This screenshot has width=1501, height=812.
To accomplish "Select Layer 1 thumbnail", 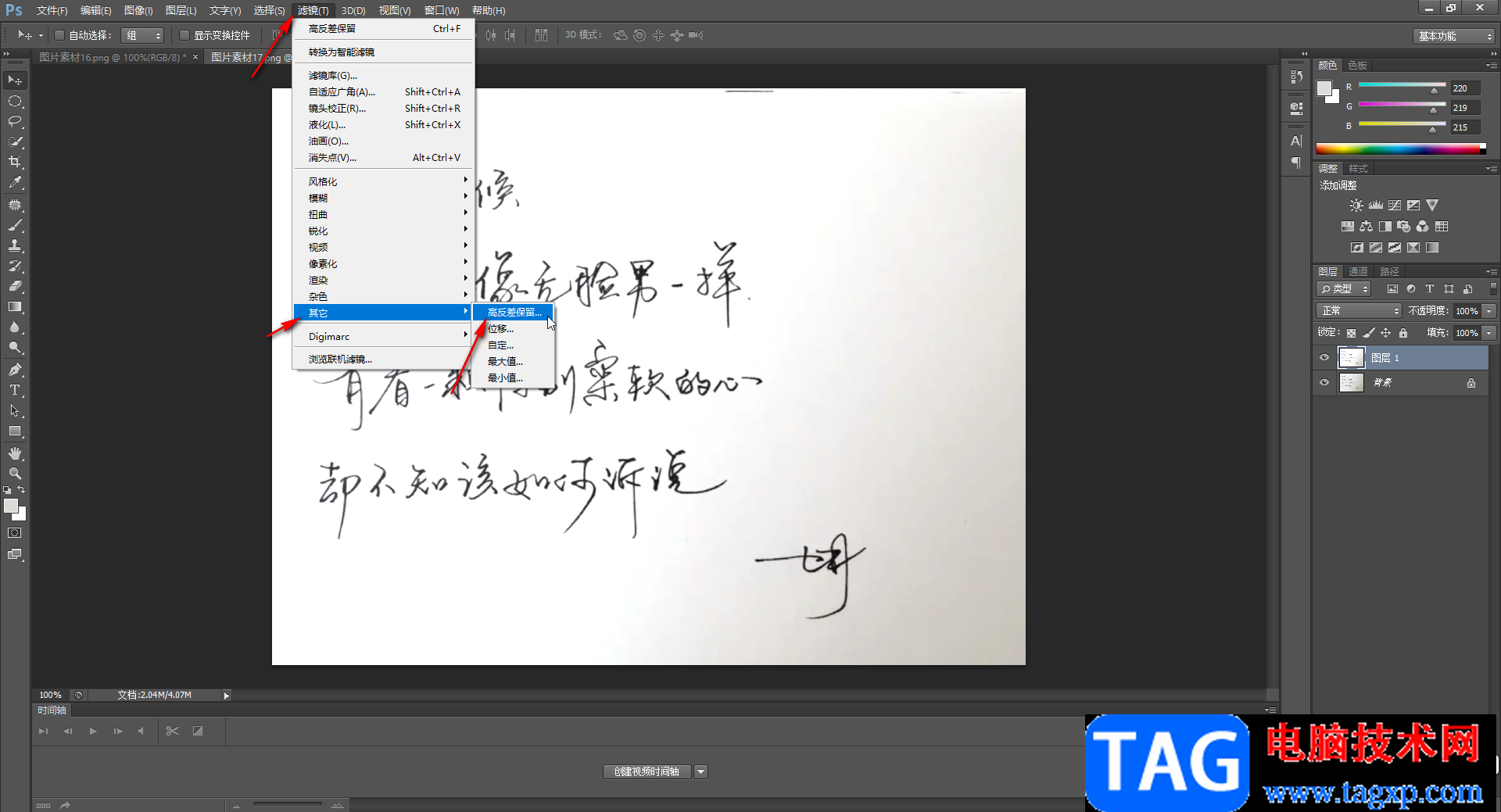I will click(1351, 358).
